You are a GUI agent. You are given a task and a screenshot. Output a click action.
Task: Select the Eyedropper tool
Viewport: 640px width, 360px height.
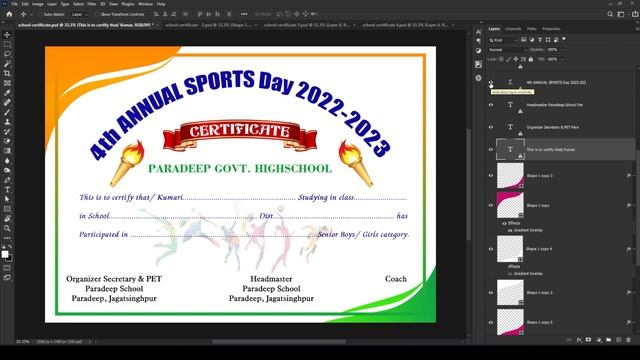click(x=7, y=93)
